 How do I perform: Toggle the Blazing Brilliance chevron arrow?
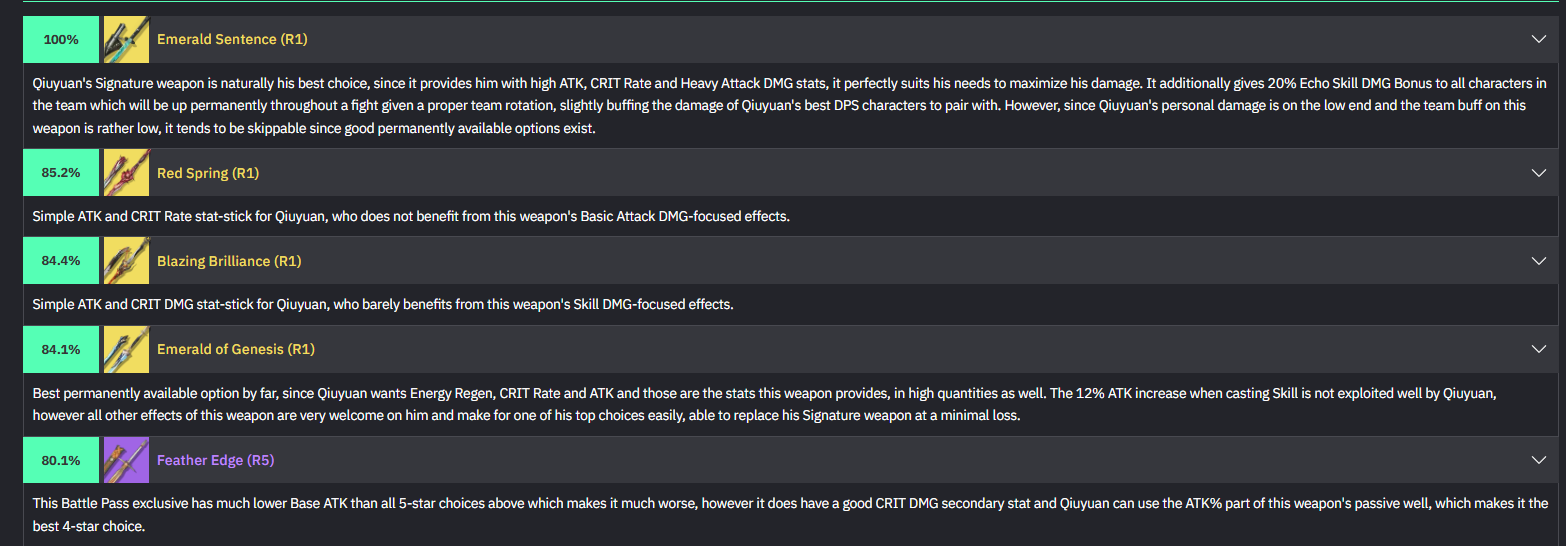[x=1538, y=261]
